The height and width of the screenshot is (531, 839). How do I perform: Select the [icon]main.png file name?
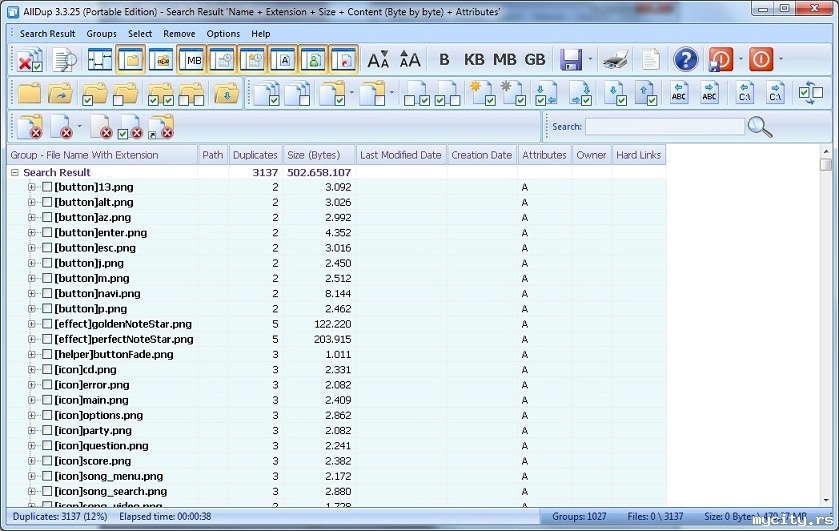coord(91,400)
